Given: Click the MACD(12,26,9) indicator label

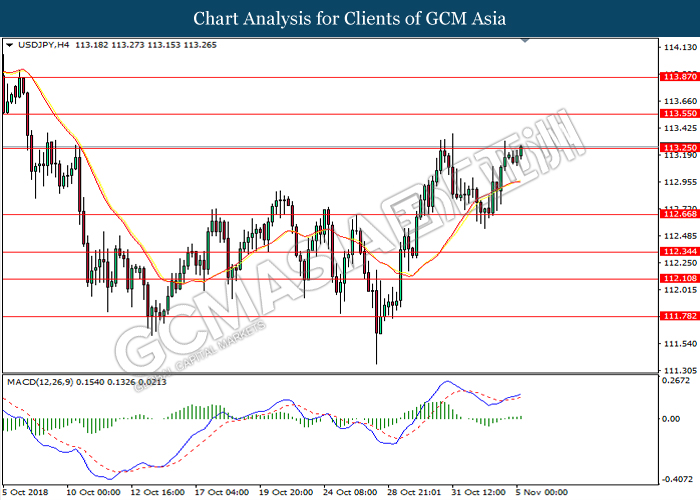Looking at the screenshot, I should point(40,382).
